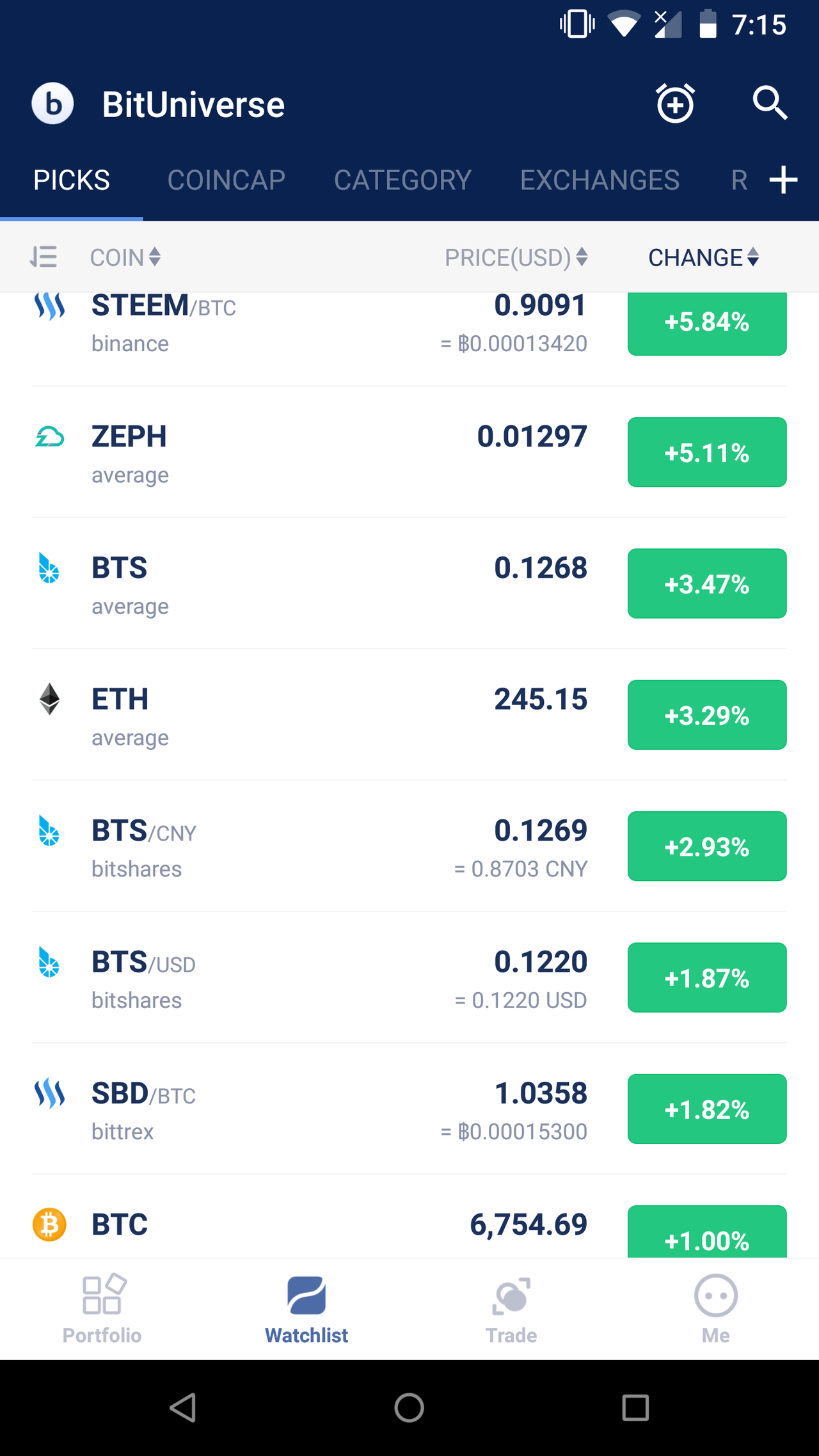This screenshot has height=1456, width=819.
Task: Switch to the COINCAP tab
Action: click(x=227, y=180)
